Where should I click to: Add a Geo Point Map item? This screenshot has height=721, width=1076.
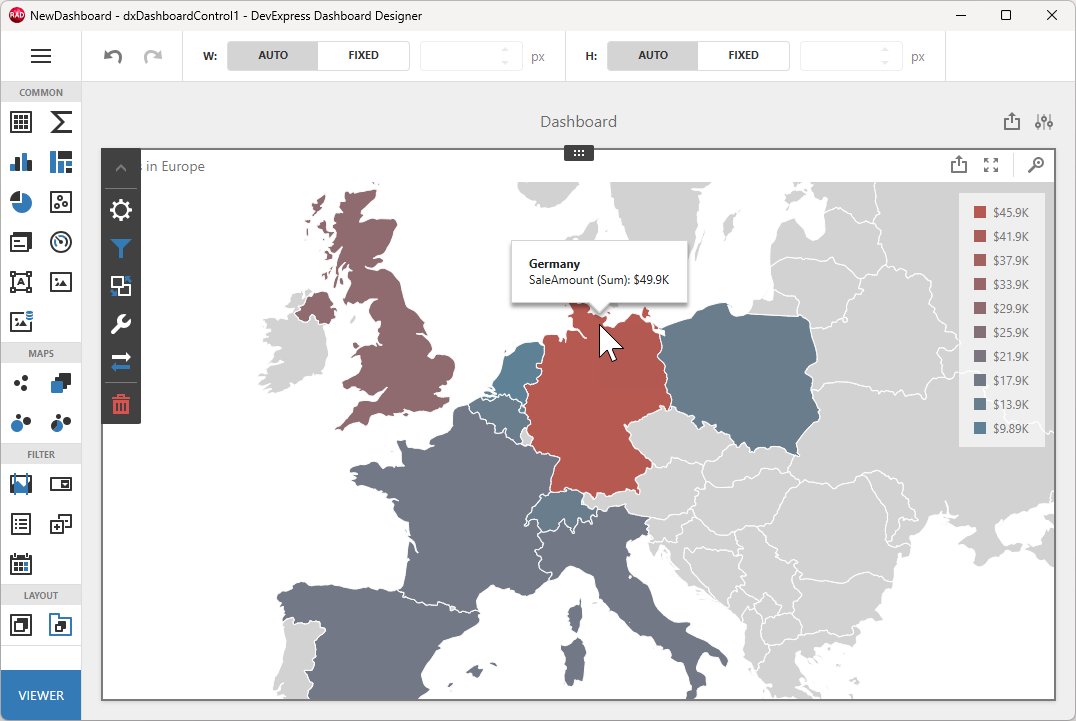pos(21,383)
